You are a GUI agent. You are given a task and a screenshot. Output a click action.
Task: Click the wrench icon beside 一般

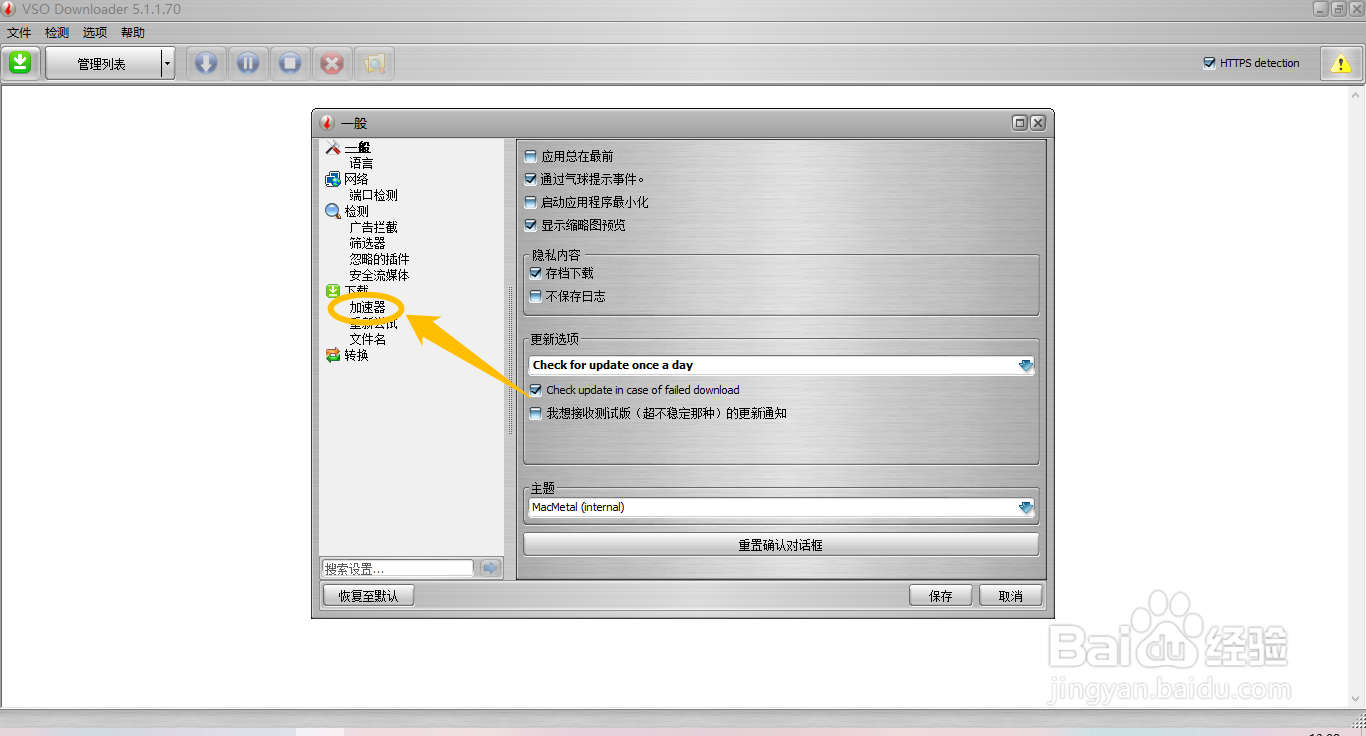coord(333,147)
